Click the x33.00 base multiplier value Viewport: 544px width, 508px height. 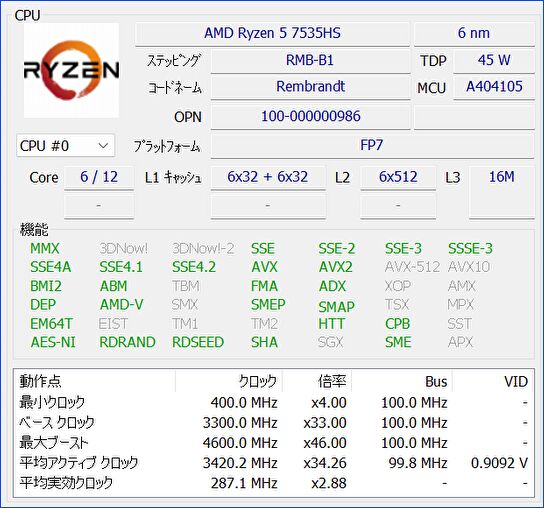325,423
